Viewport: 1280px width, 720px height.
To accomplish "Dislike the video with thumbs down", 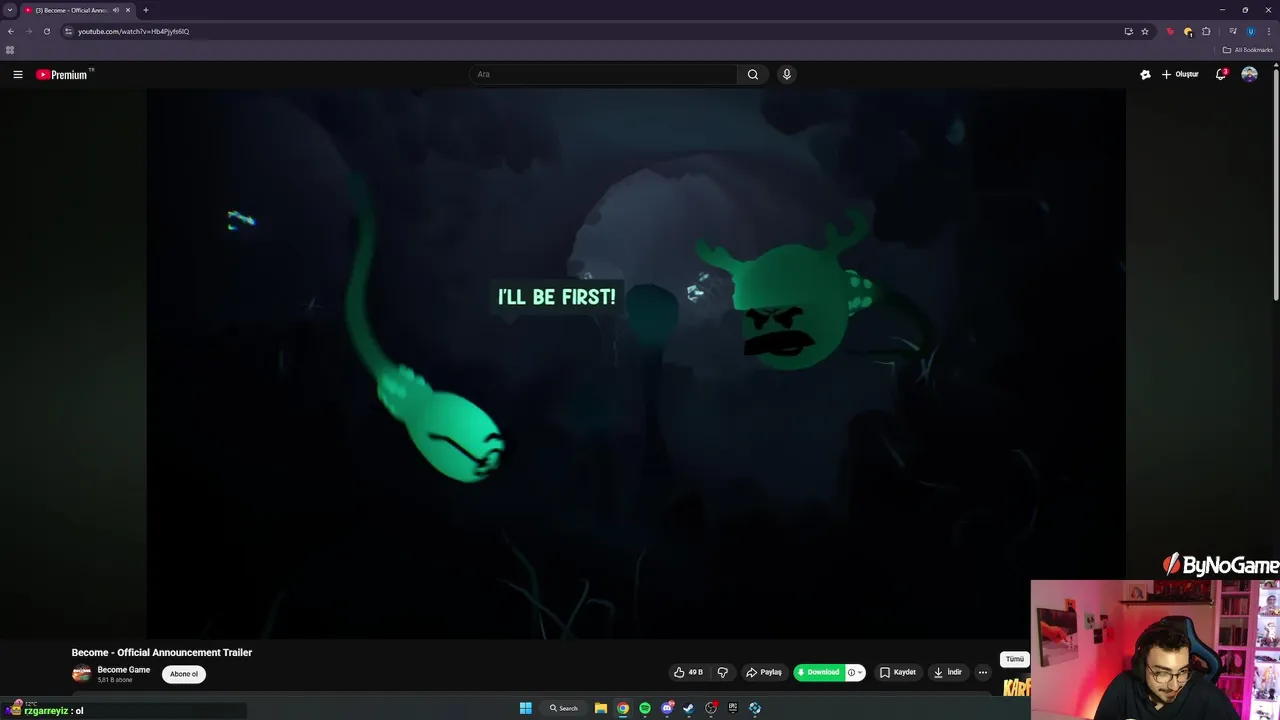I will 722,672.
